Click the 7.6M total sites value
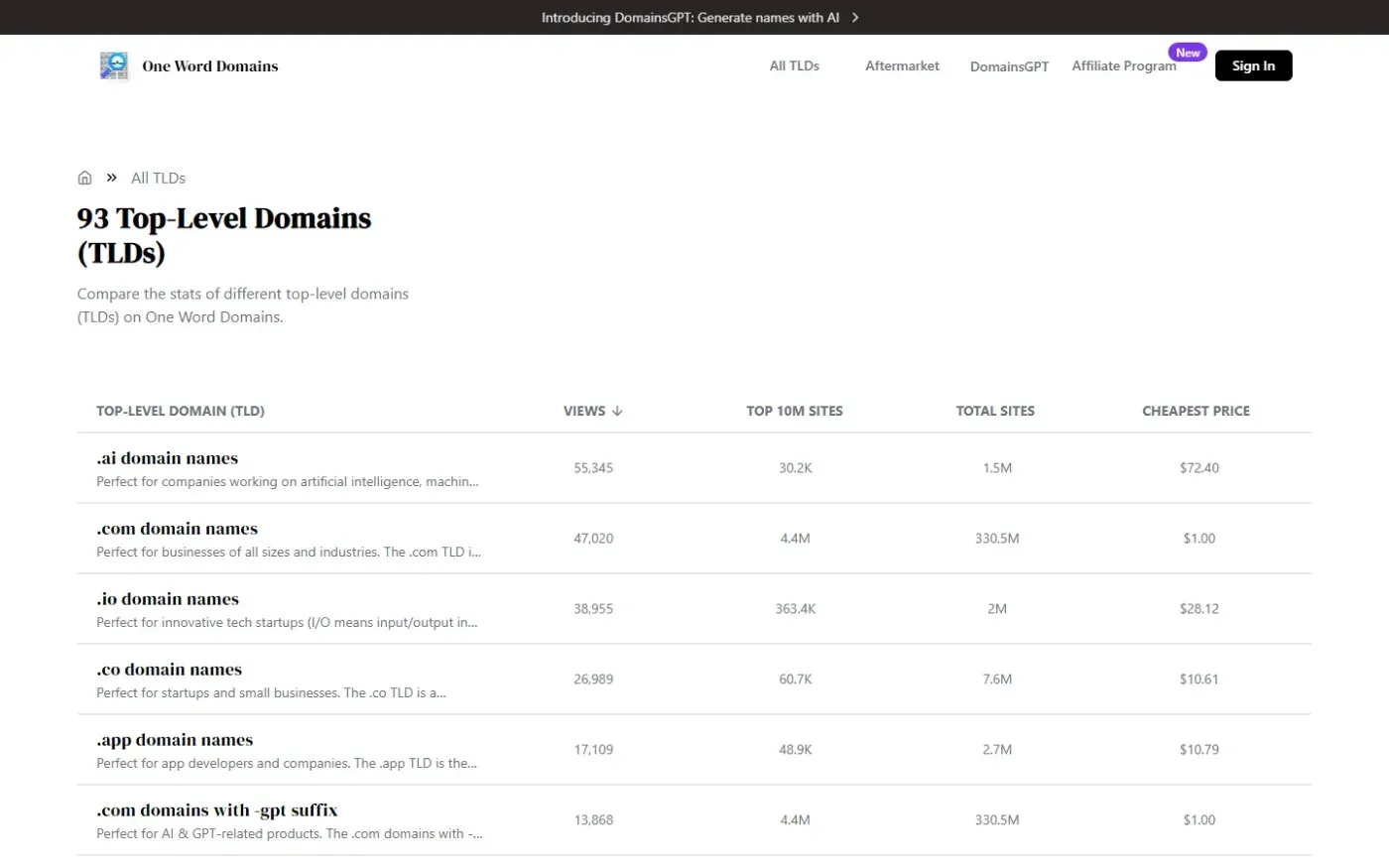The image size is (1389, 868). [997, 680]
